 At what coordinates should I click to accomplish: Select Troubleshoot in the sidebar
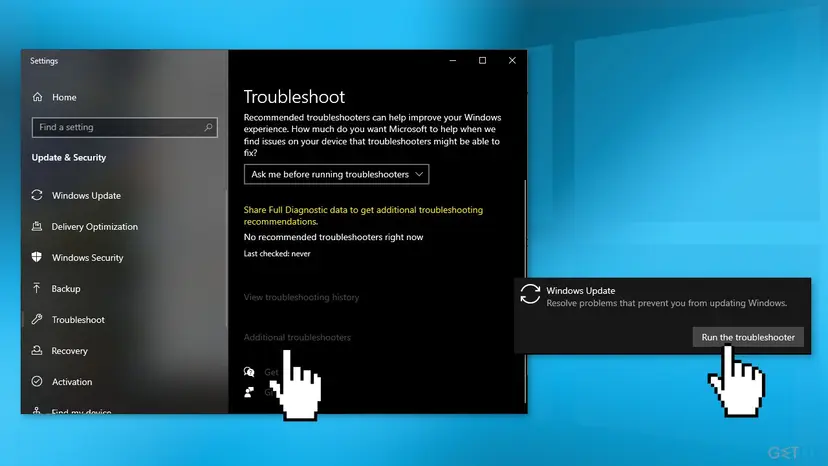pyautogui.click(x=78, y=320)
